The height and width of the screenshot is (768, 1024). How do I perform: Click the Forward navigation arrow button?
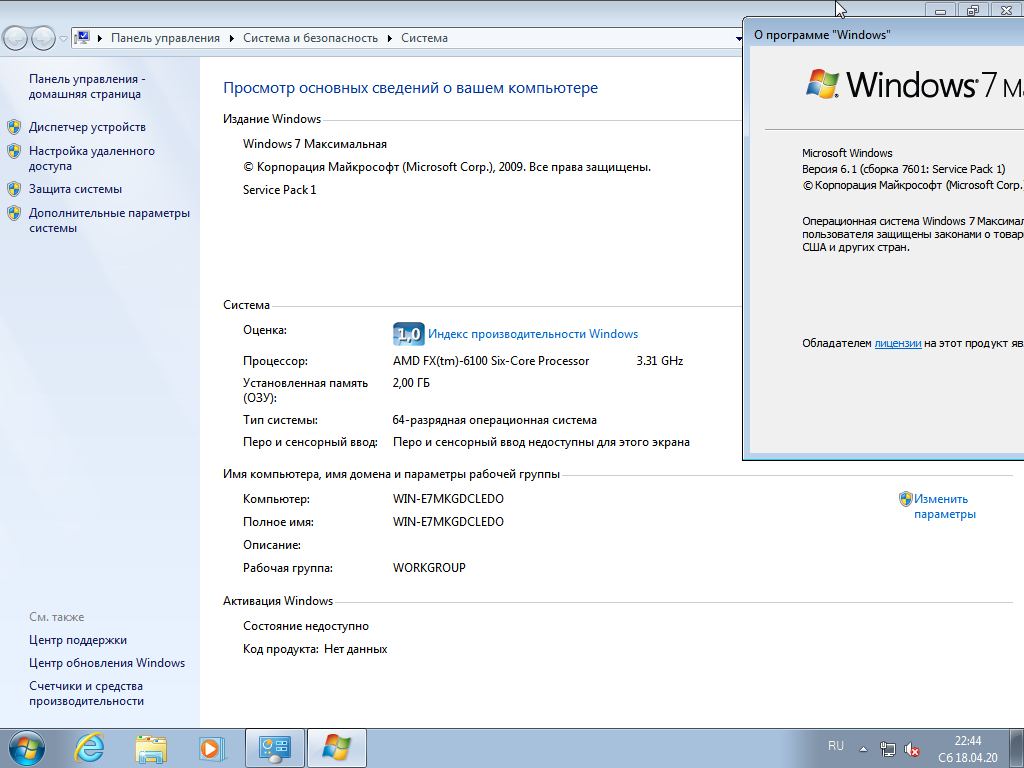point(42,38)
